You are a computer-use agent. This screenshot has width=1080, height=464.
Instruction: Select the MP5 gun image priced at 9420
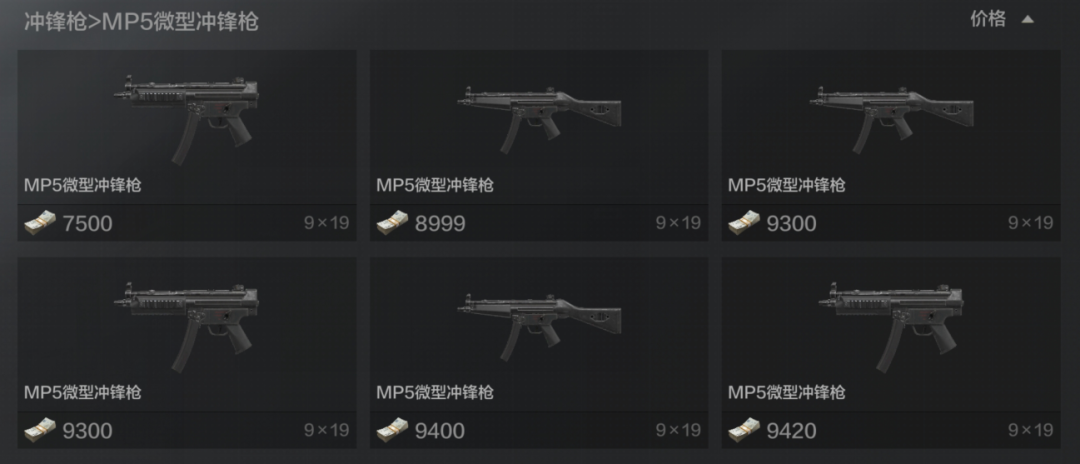pos(892,326)
